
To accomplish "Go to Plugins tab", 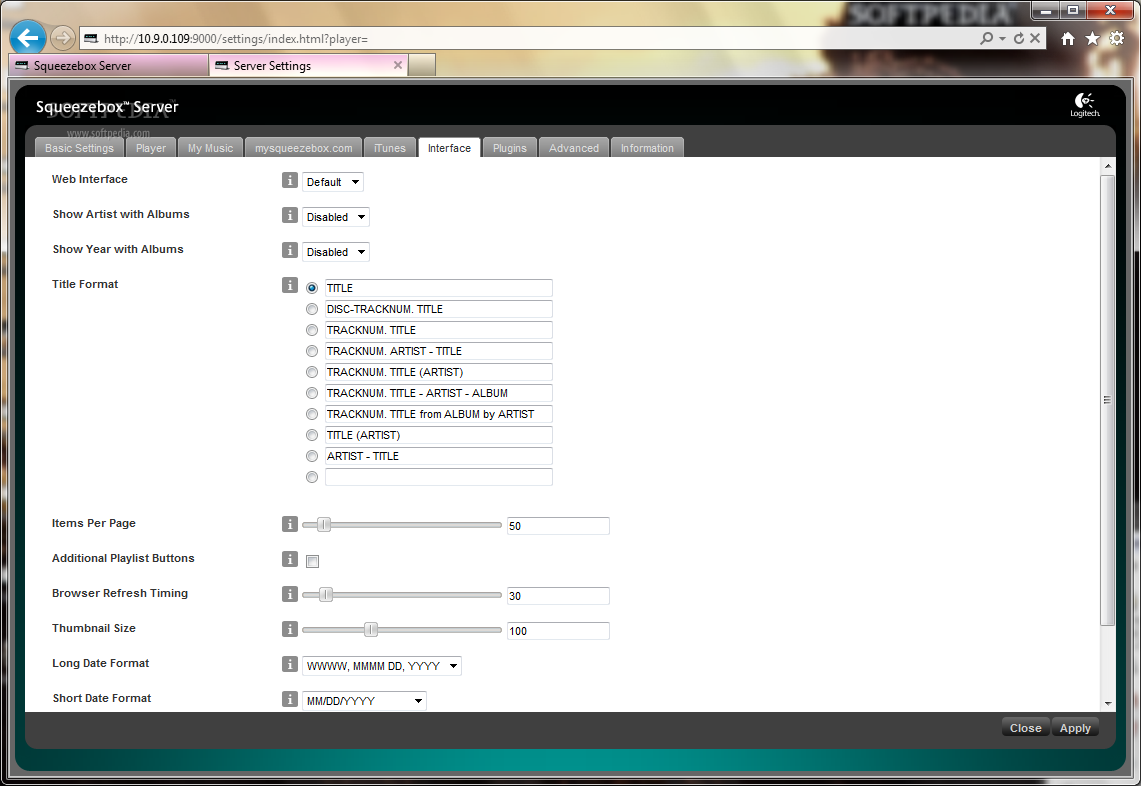I will pyautogui.click(x=509, y=148).
